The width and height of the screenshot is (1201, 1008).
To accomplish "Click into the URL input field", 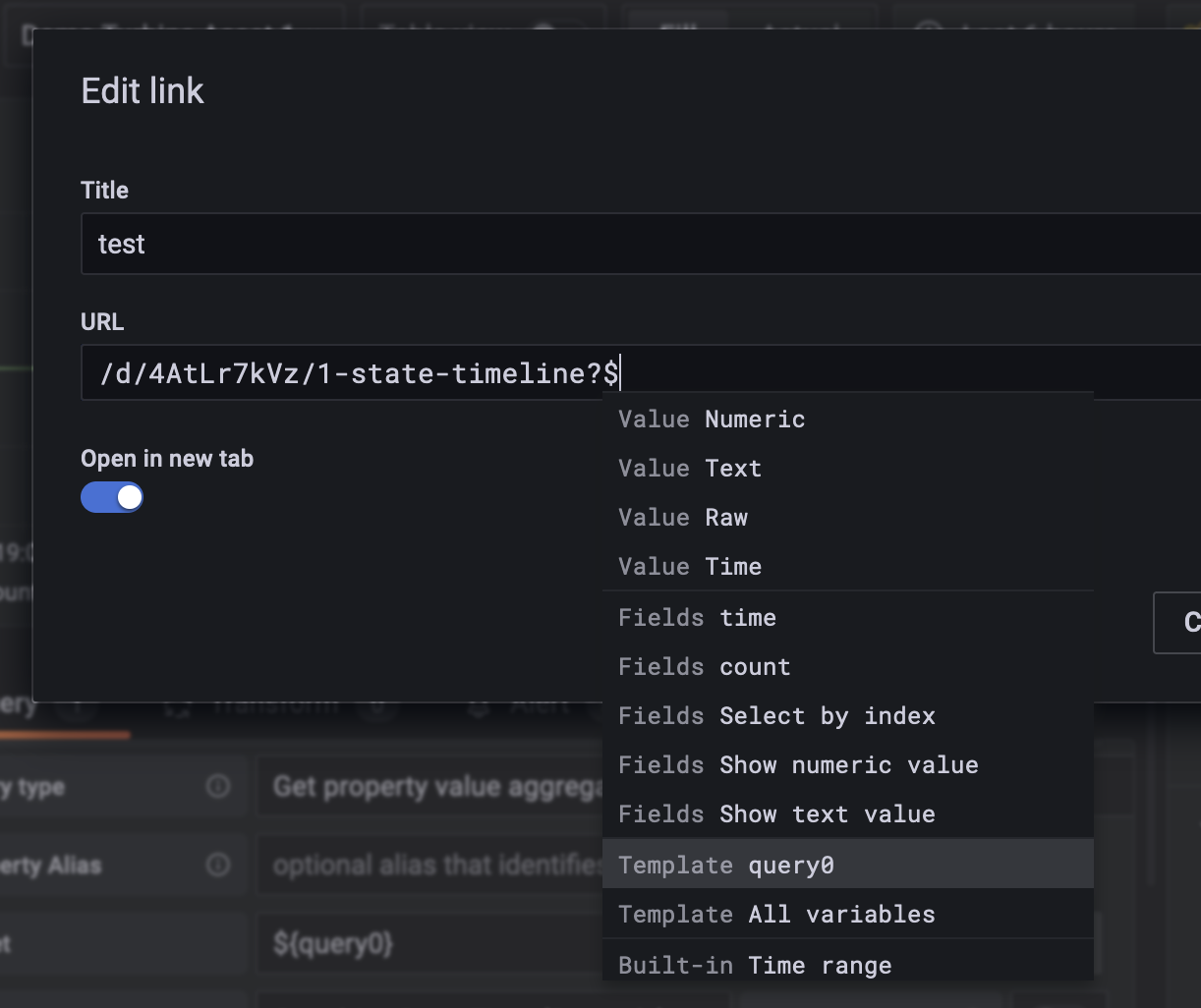I will [641, 372].
